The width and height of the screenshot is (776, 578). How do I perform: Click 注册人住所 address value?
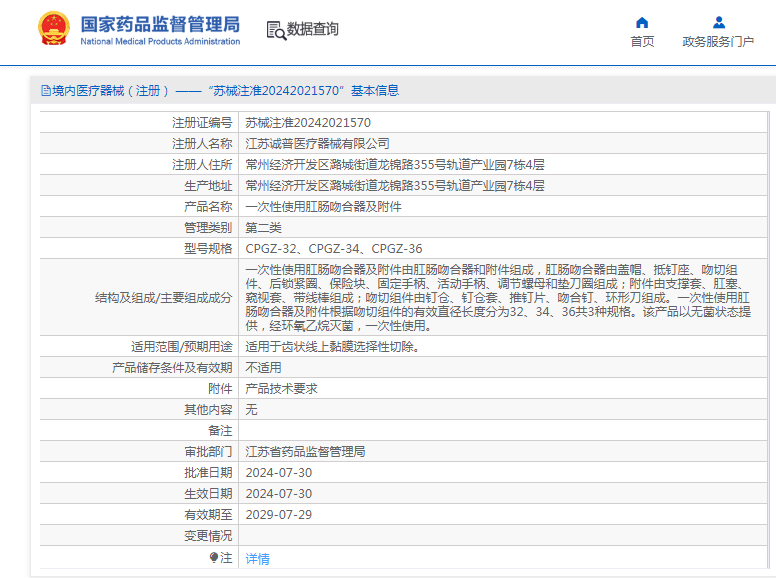tap(395, 165)
